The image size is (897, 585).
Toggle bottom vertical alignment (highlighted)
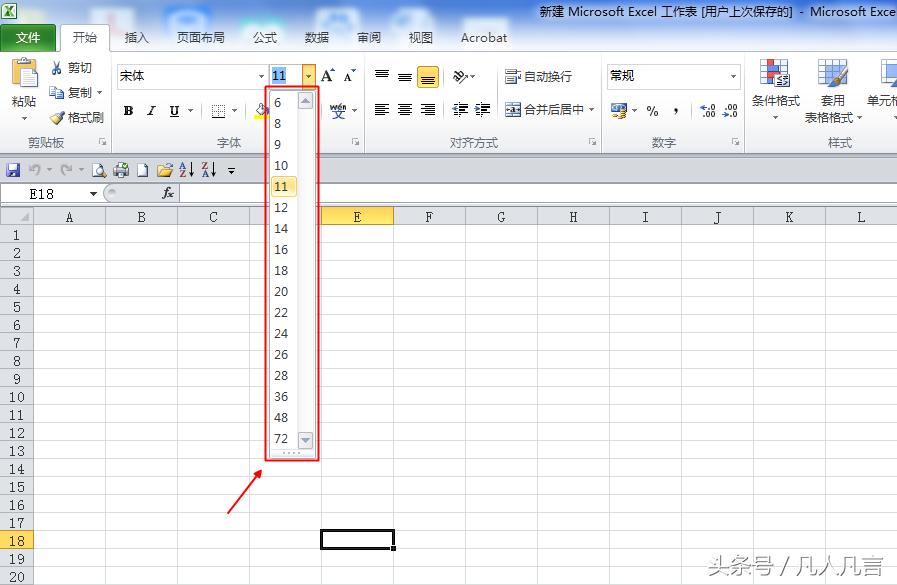pos(428,77)
